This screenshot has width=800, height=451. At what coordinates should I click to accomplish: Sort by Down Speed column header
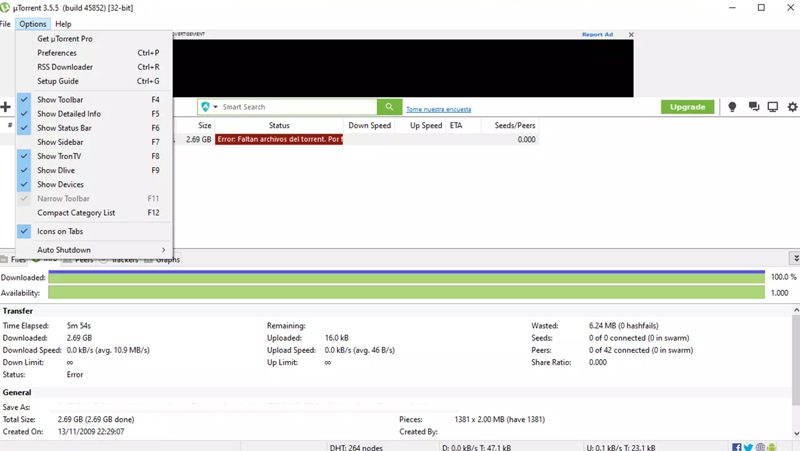369,126
